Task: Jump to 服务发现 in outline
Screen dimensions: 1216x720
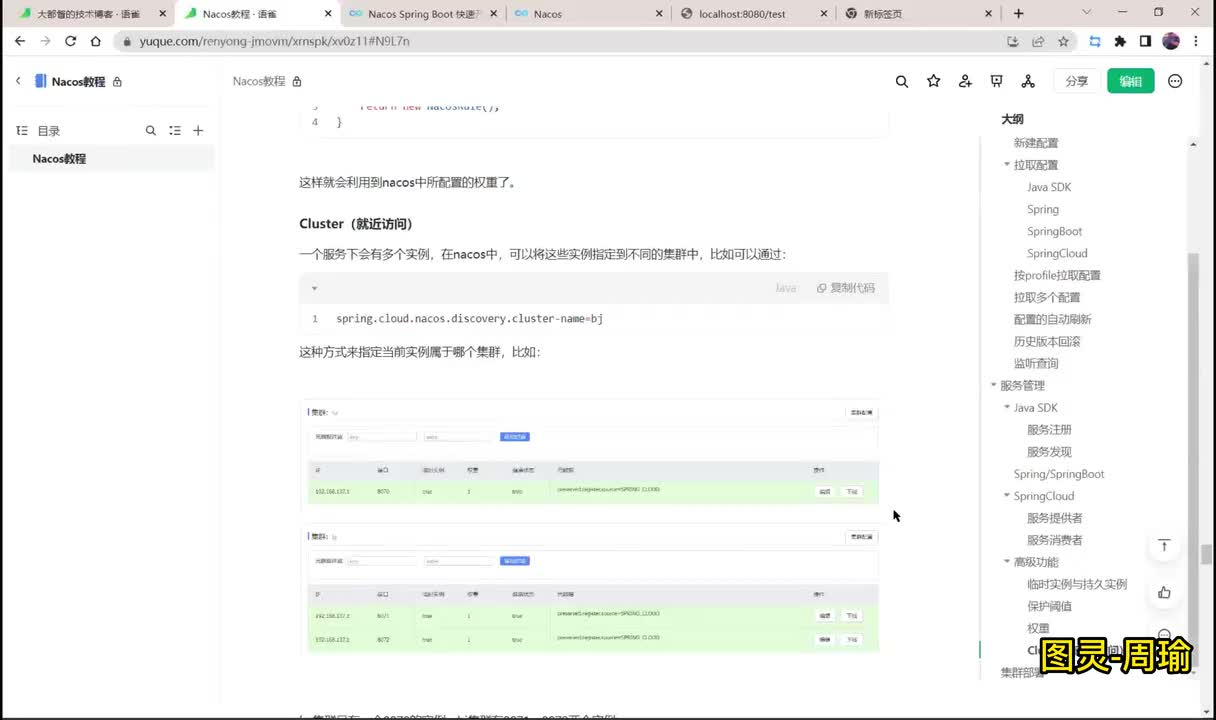Action: pyautogui.click(x=1049, y=452)
